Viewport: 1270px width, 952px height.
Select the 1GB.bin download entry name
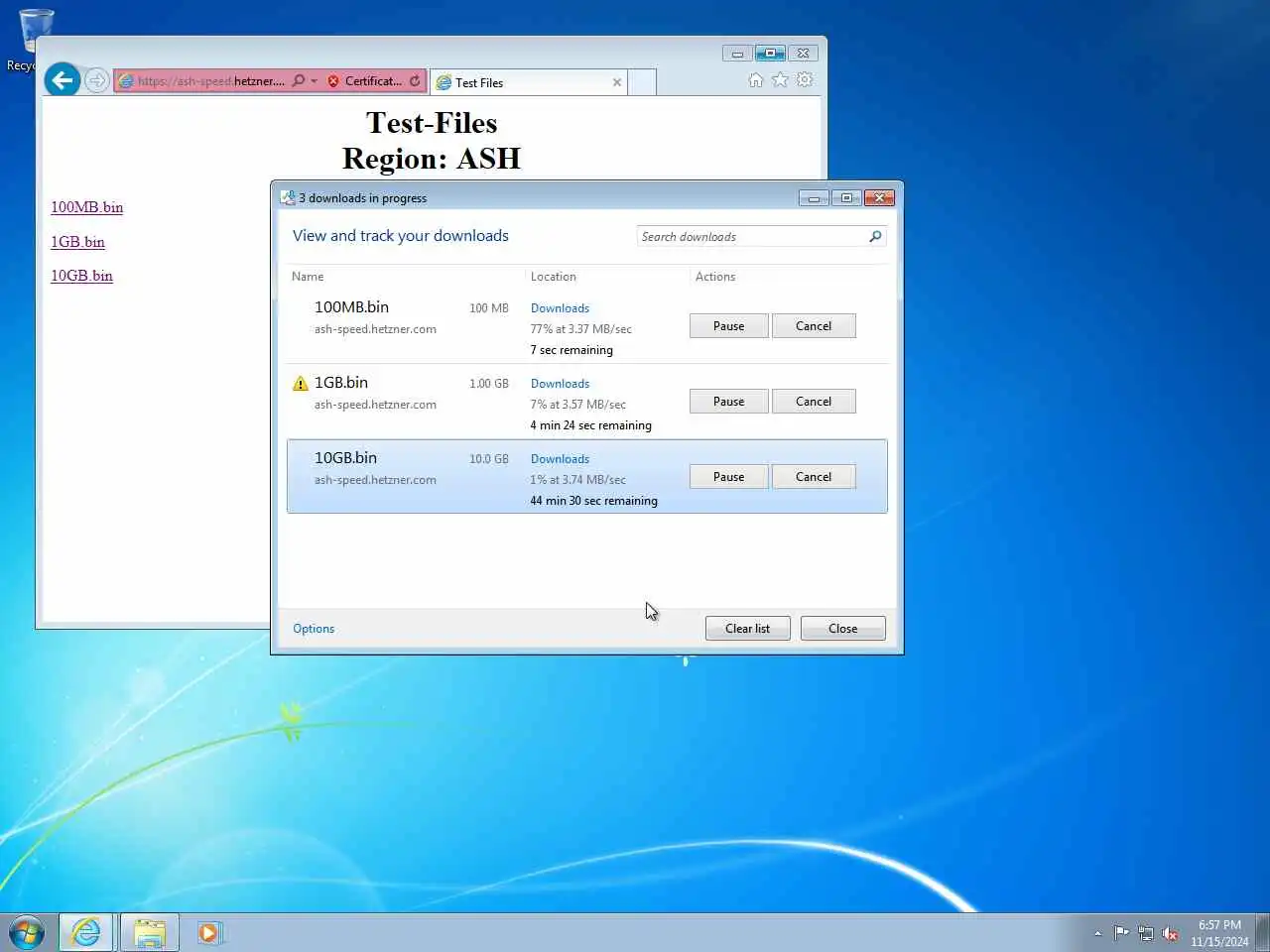pos(341,383)
